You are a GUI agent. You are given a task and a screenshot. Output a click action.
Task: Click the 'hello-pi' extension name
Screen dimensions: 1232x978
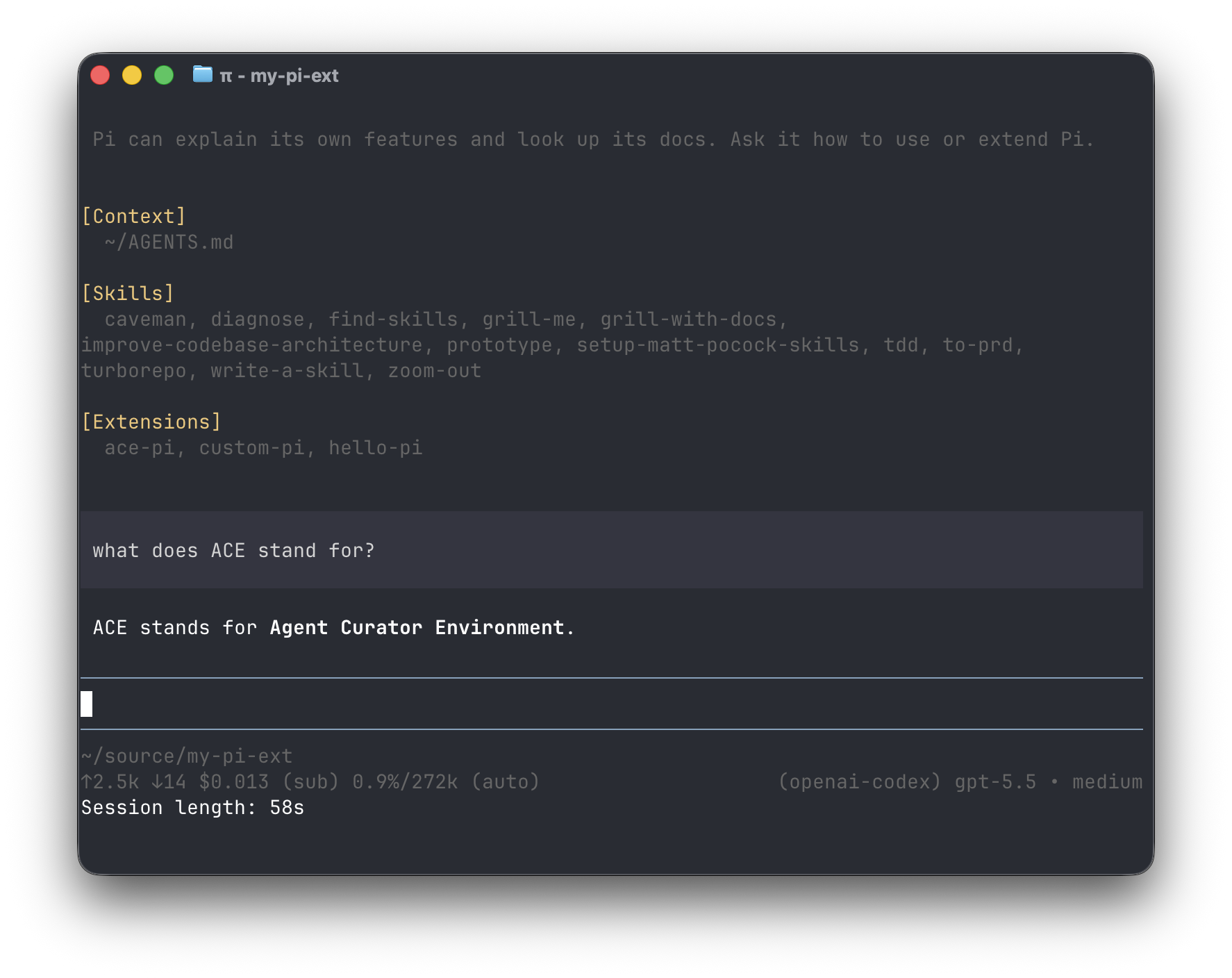click(x=376, y=448)
